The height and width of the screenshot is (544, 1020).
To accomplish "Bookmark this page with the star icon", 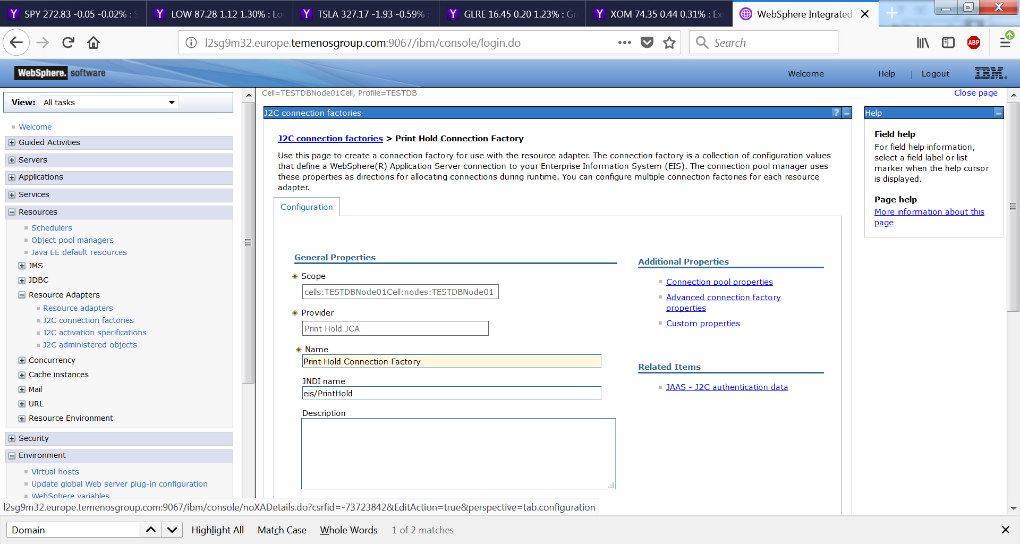I will point(669,43).
